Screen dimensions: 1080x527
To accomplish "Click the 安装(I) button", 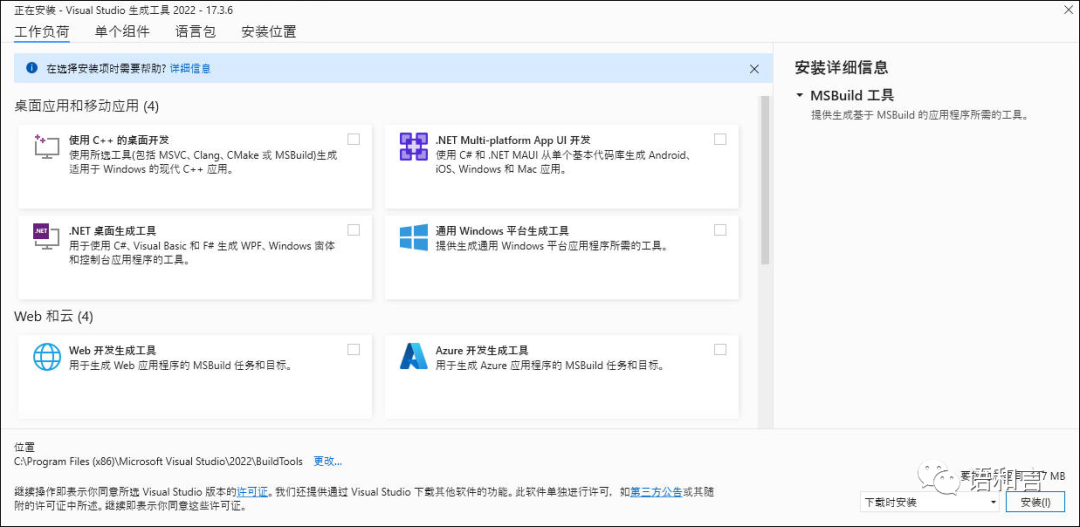I will (1035, 502).
